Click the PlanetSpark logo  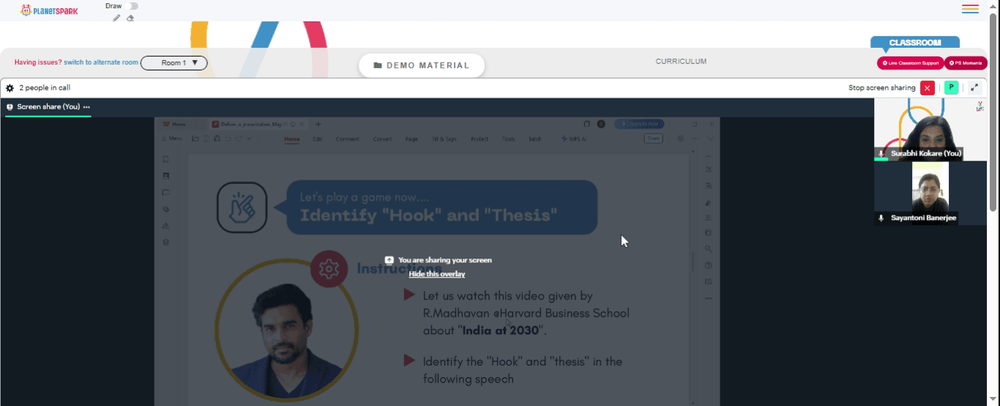coord(49,10)
